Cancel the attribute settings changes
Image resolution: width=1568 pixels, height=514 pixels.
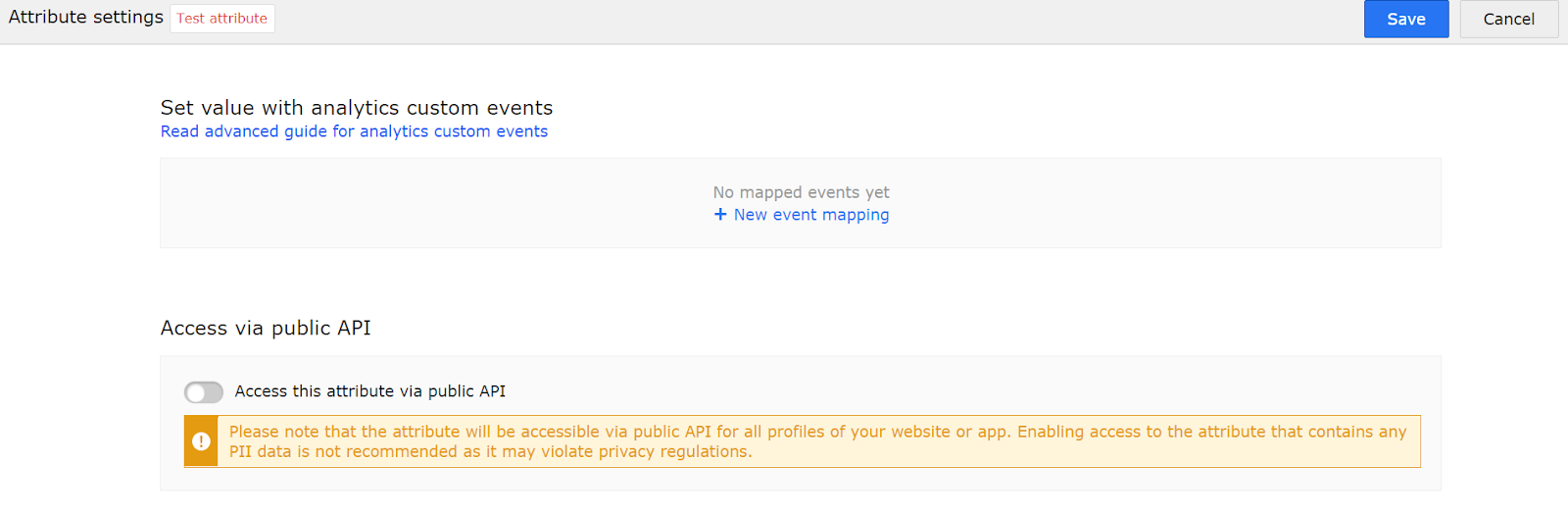1508,19
